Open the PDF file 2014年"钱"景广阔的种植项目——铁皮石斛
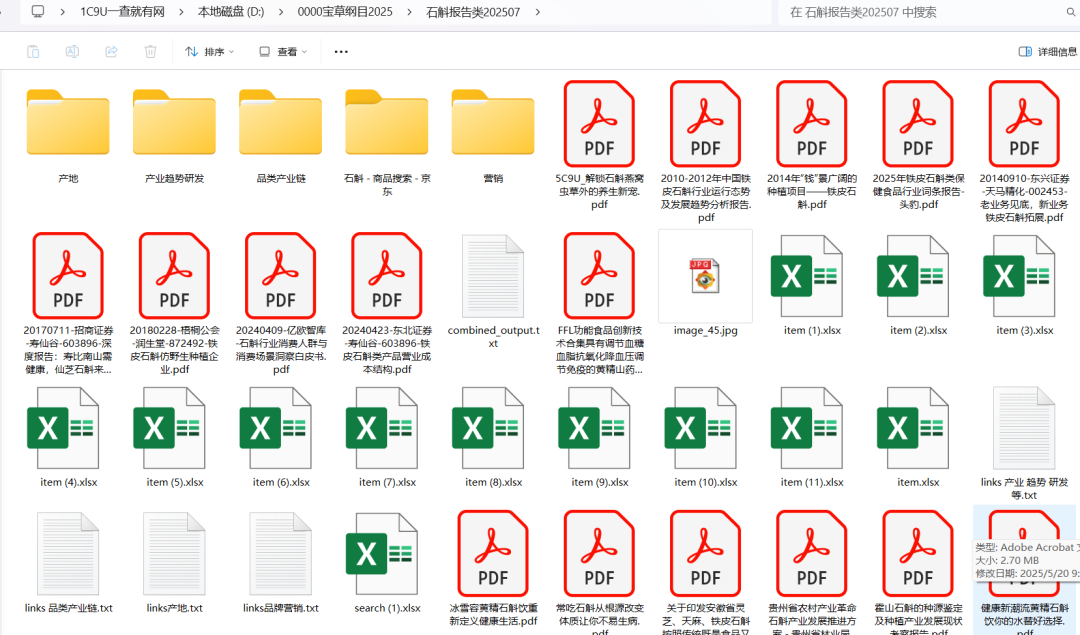Viewport: 1080px width, 635px height. point(811,123)
